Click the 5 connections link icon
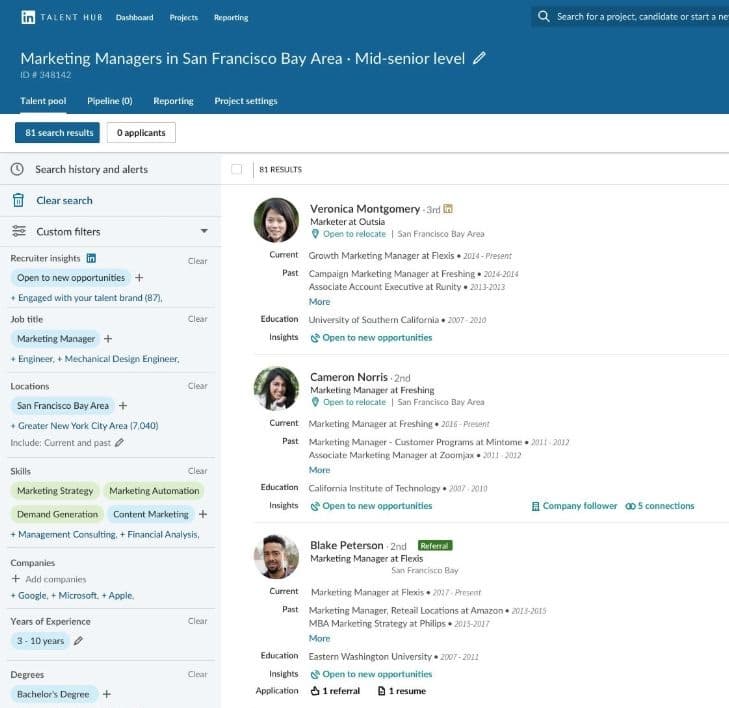This screenshot has height=708, width=729. pyautogui.click(x=630, y=506)
